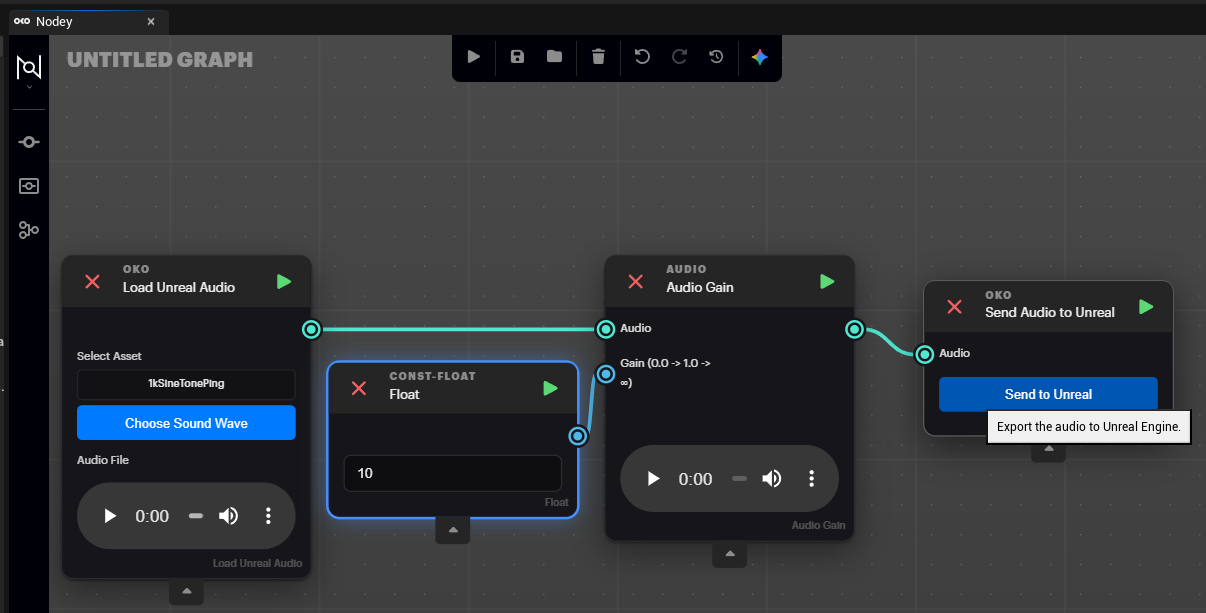Click the trash can icon in the toolbar
Image resolution: width=1206 pixels, height=613 pixels.
pos(598,57)
